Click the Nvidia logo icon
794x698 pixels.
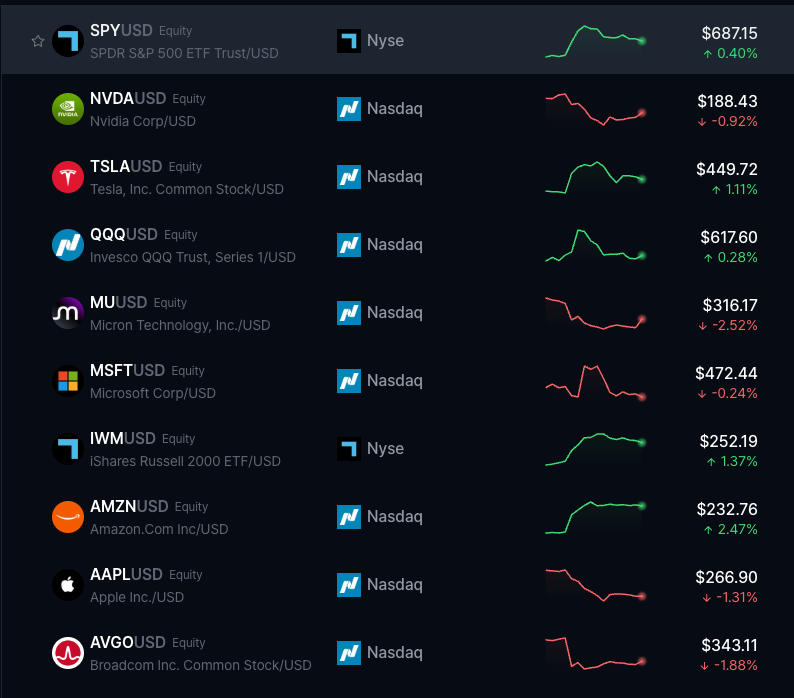click(67, 109)
